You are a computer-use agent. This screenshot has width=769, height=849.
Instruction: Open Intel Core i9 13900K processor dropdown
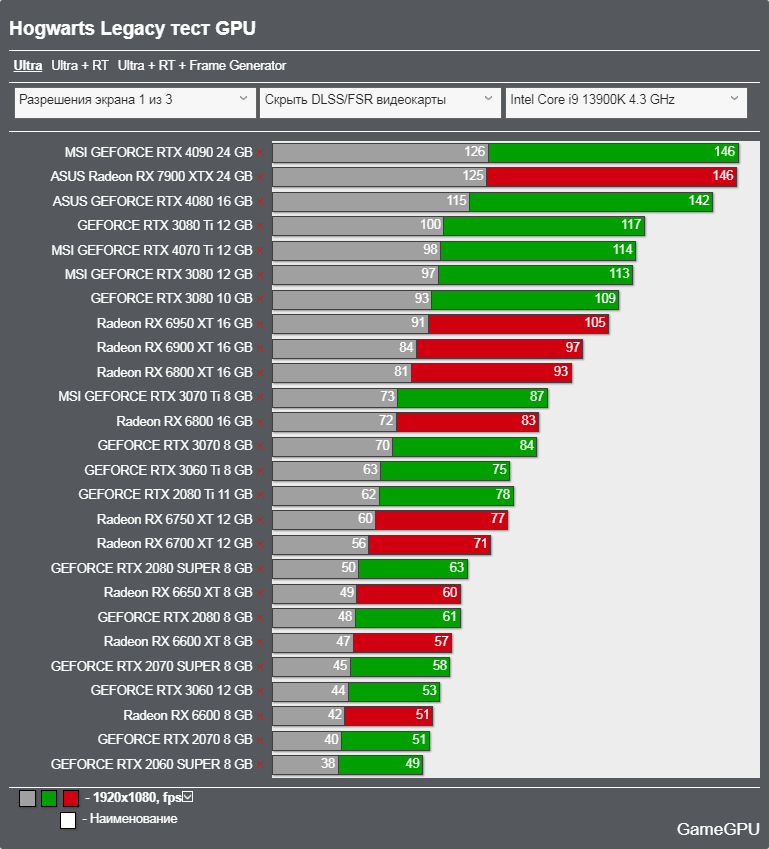(626, 102)
